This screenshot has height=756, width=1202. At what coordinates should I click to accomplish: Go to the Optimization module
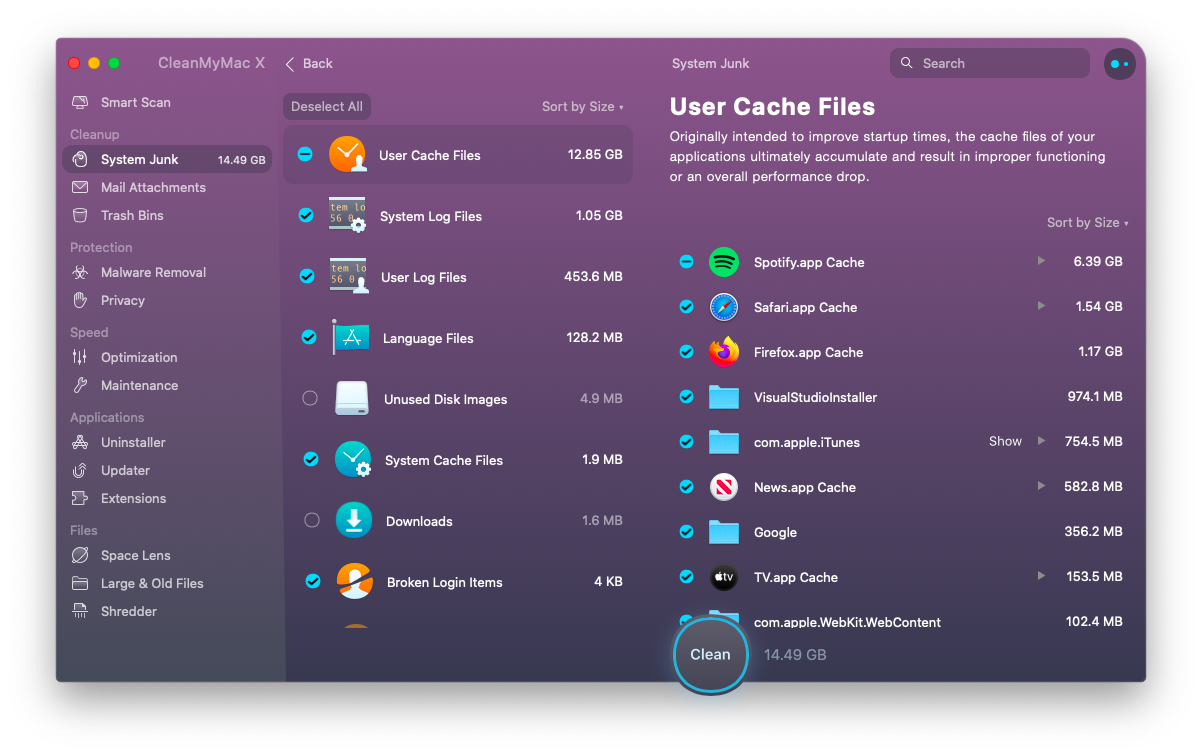(x=167, y=357)
